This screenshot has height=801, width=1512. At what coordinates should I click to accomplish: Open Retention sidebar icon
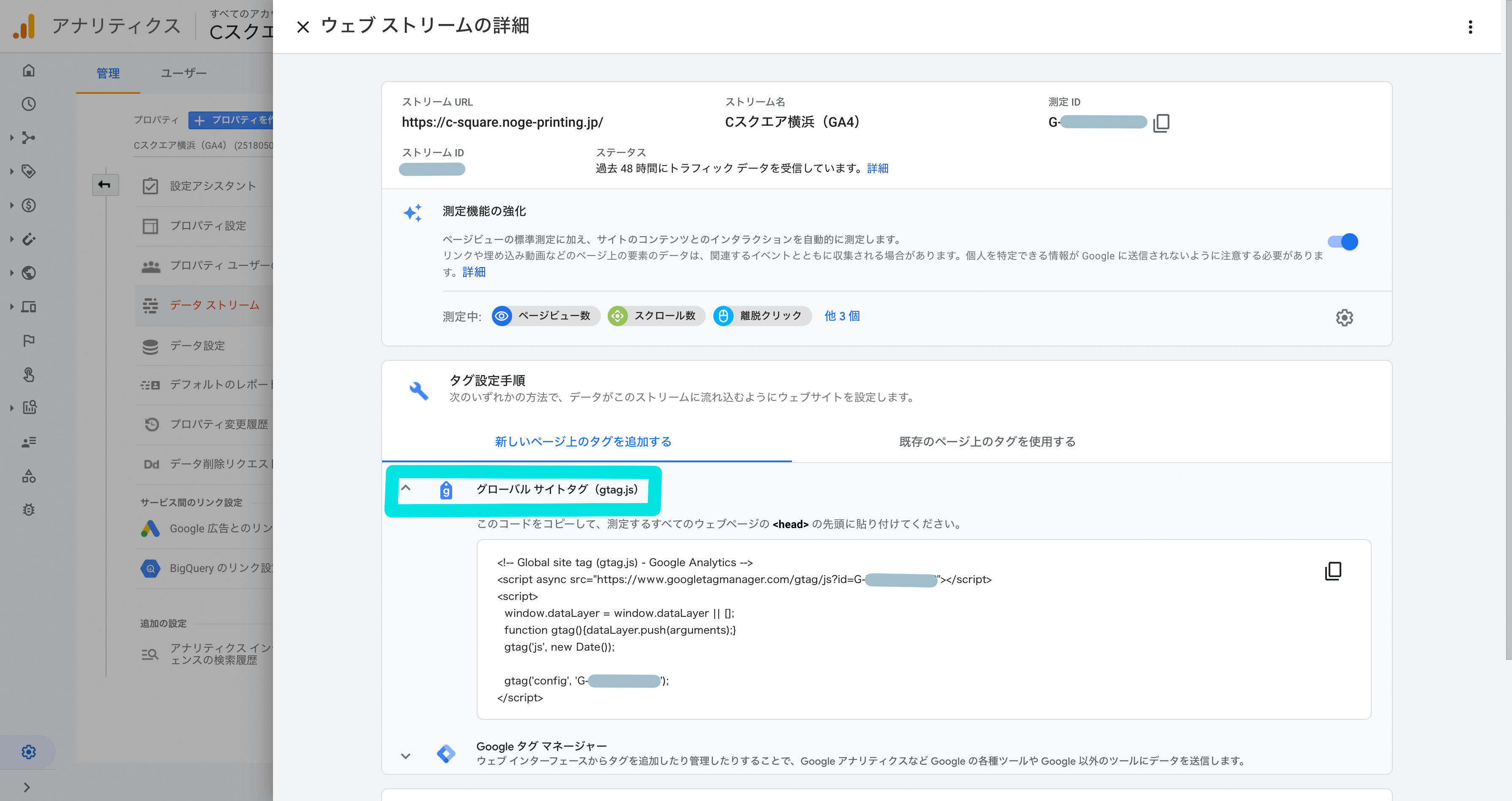(x=28, y=239)
